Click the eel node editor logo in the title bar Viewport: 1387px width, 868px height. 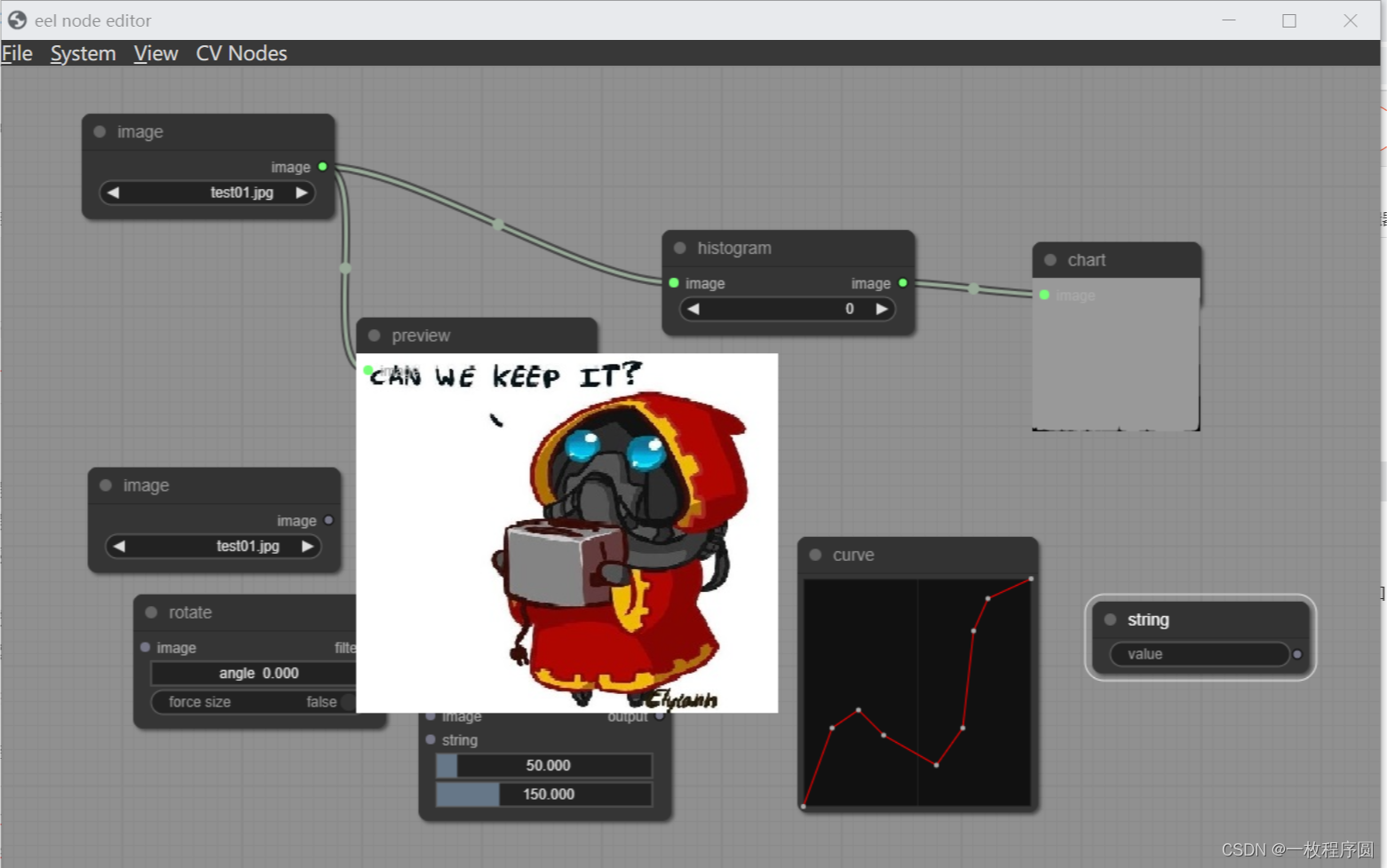(16, 20)
